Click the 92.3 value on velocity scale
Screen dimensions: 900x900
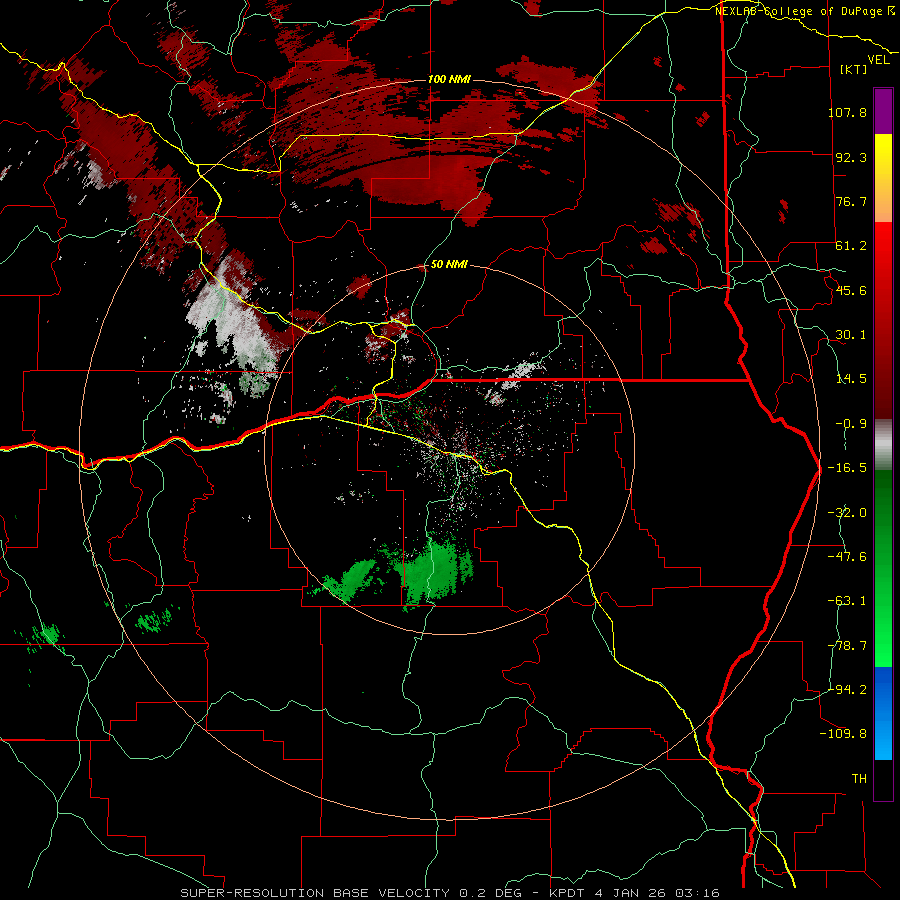[851, 157]
